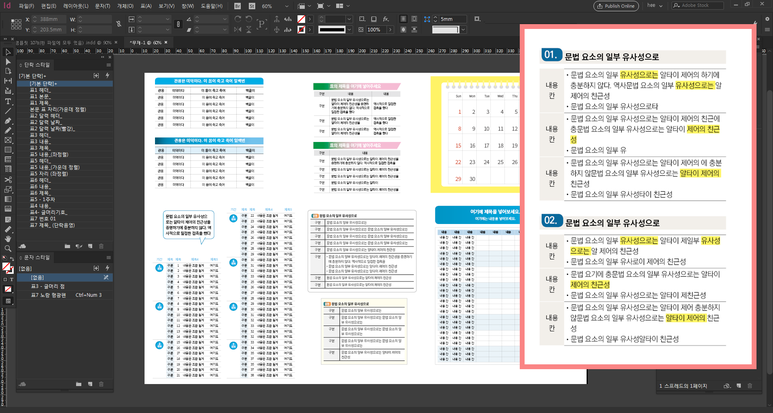Expand the opacity 100% slider arrow
This screenshot has width=773, height=413.
tap(390, 30)
